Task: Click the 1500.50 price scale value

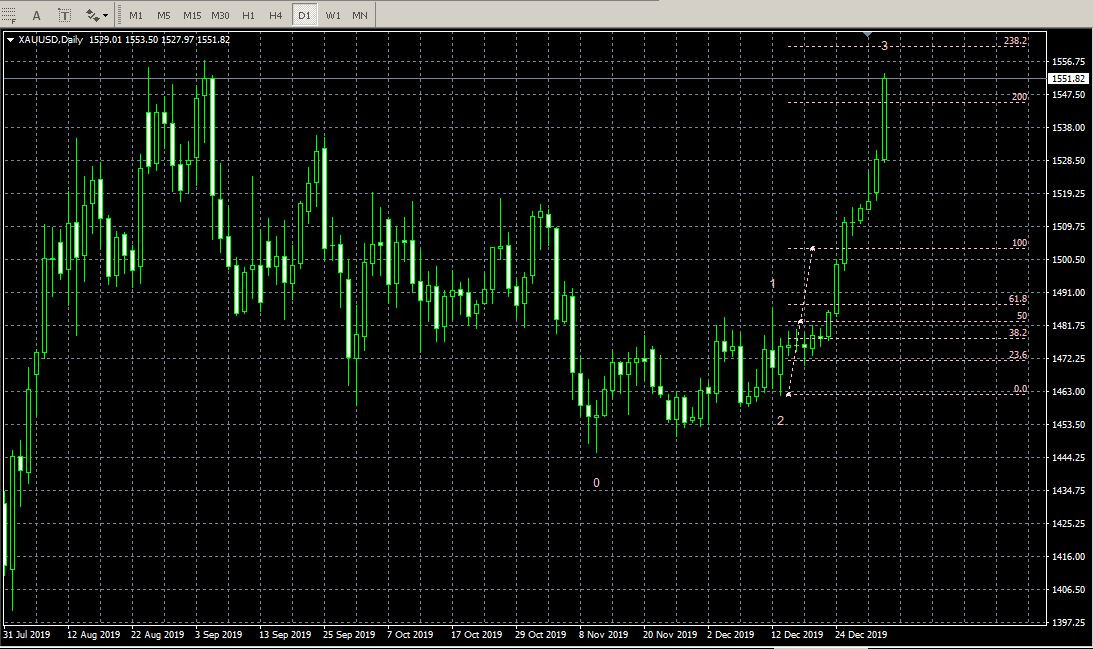Action: tap(1068, 259)
